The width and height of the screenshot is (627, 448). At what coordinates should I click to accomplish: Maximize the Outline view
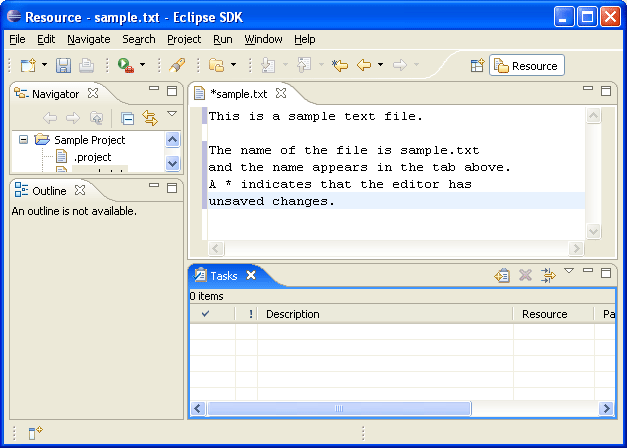point(172,188)
